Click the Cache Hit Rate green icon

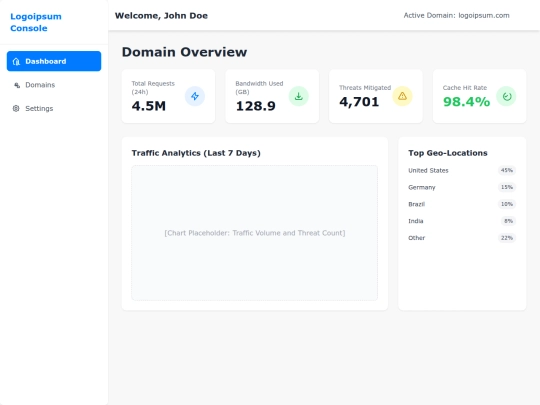(x=506, y=96)
